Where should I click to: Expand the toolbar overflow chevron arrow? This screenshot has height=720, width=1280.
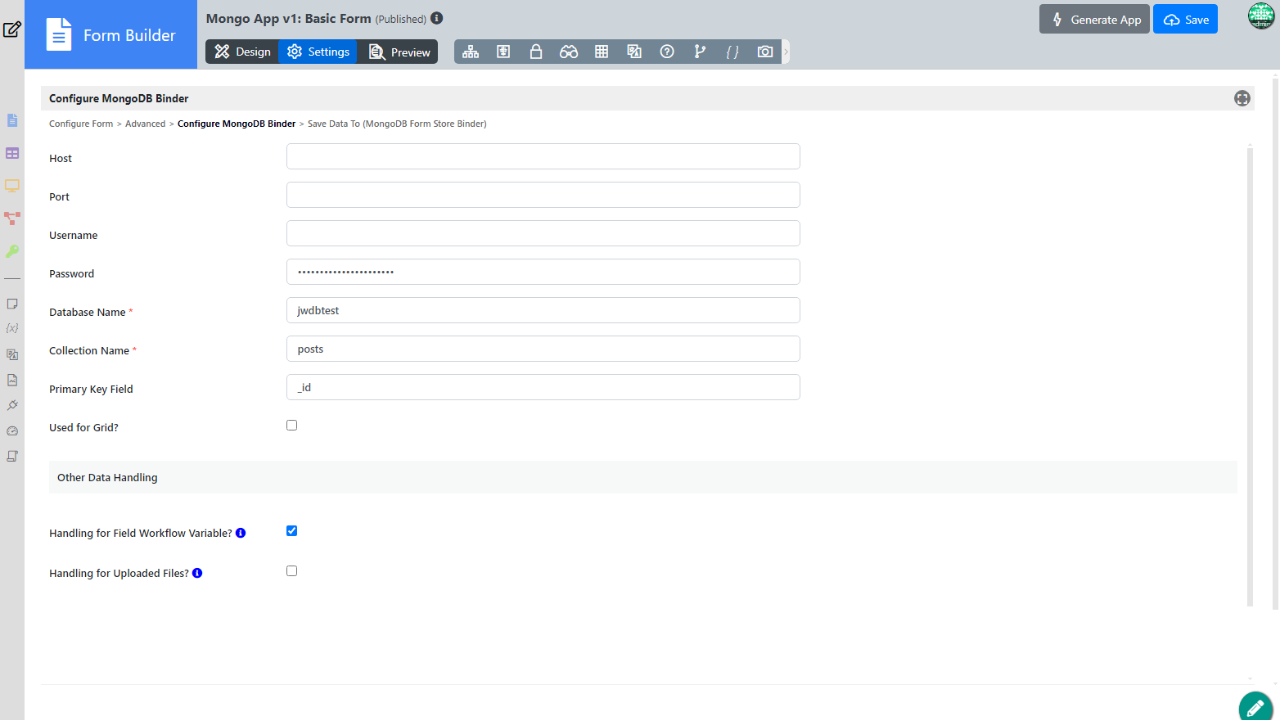pos(786,52)
